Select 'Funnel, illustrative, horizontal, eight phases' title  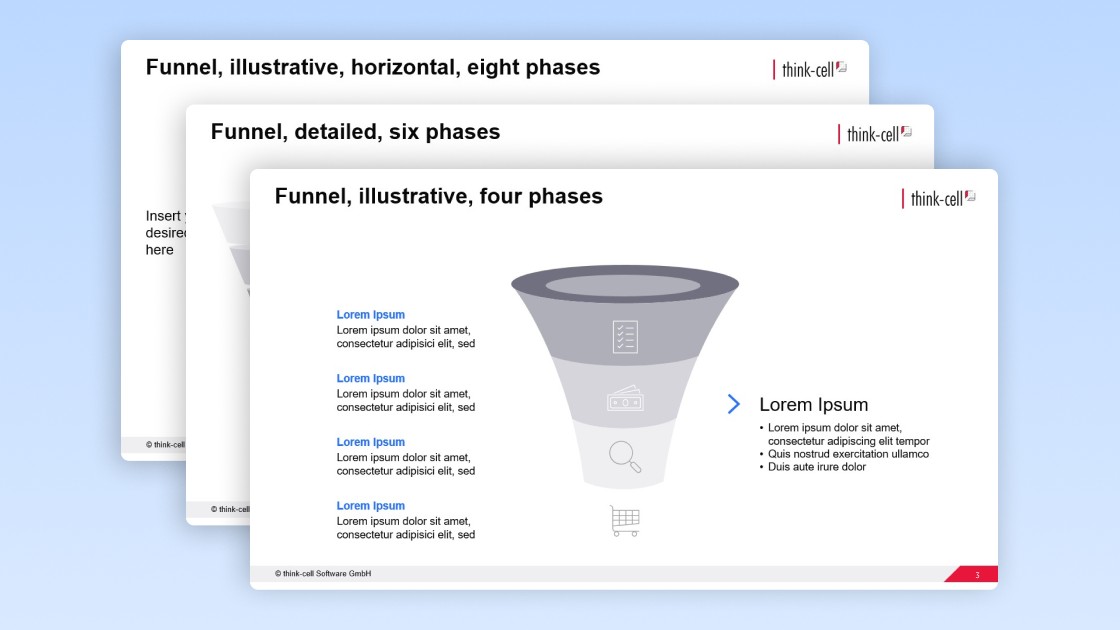tap(372, 68)
